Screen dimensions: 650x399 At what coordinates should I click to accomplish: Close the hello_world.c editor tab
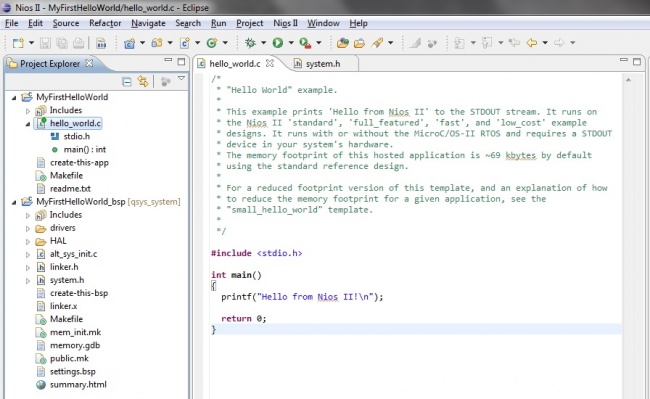[269, 63]
